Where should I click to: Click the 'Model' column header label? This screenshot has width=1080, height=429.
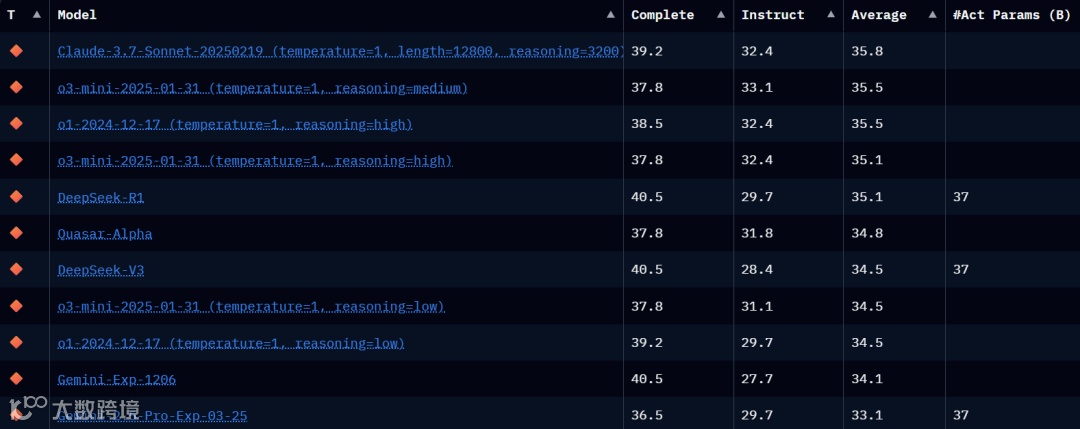click(77, 14)
